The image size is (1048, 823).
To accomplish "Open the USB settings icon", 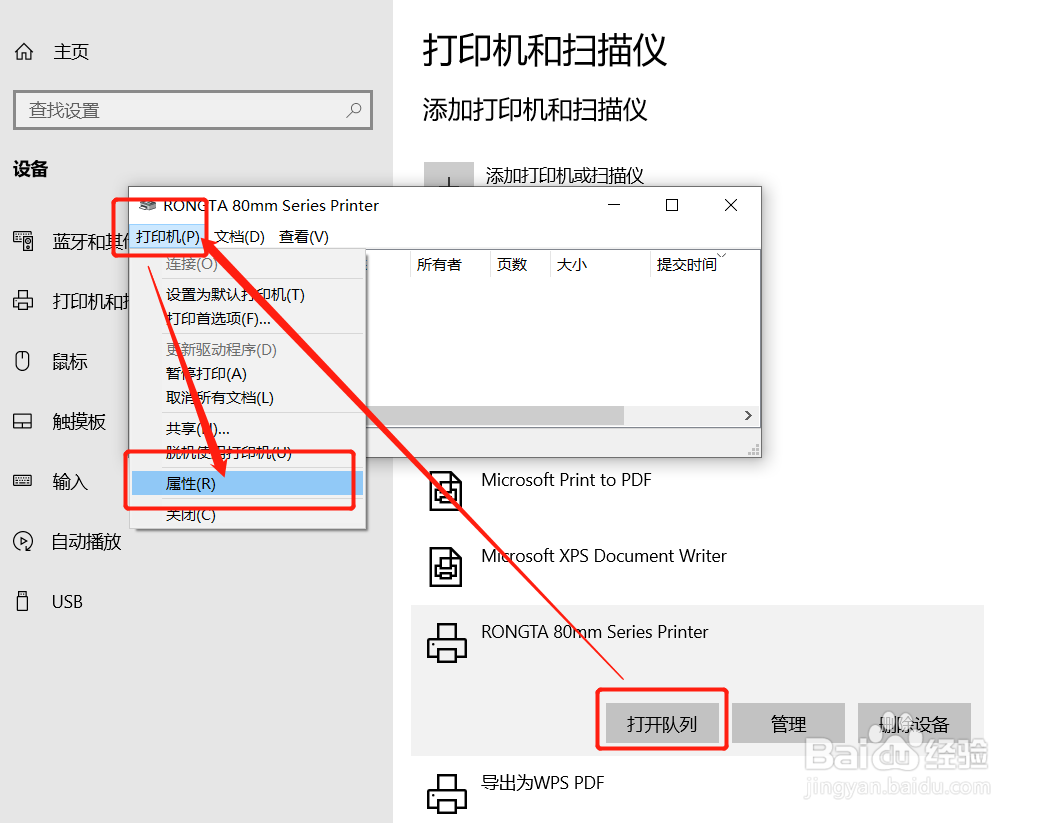I will [23, 601].
